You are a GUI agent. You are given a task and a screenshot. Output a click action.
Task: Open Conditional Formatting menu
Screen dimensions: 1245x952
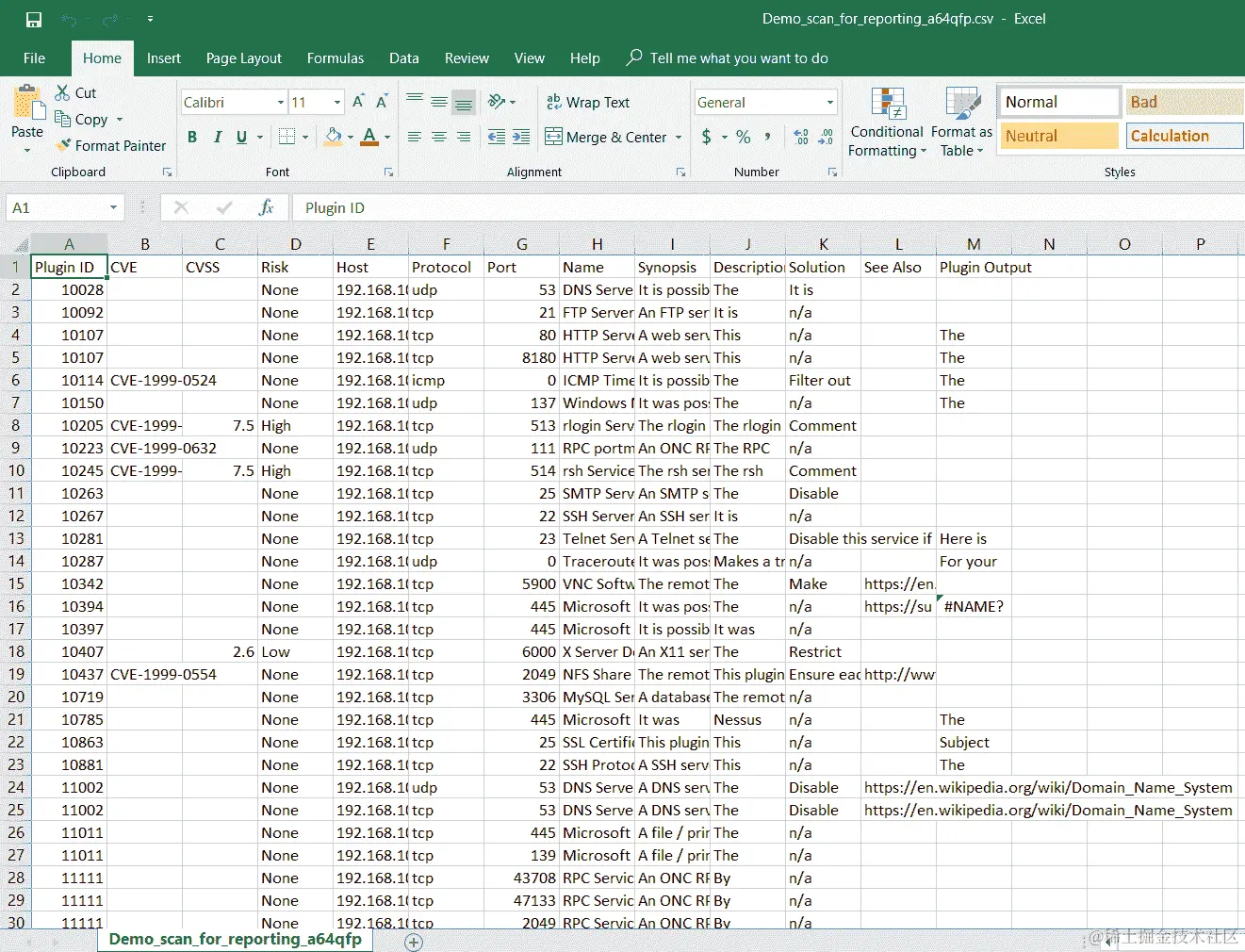pos(887,123)
